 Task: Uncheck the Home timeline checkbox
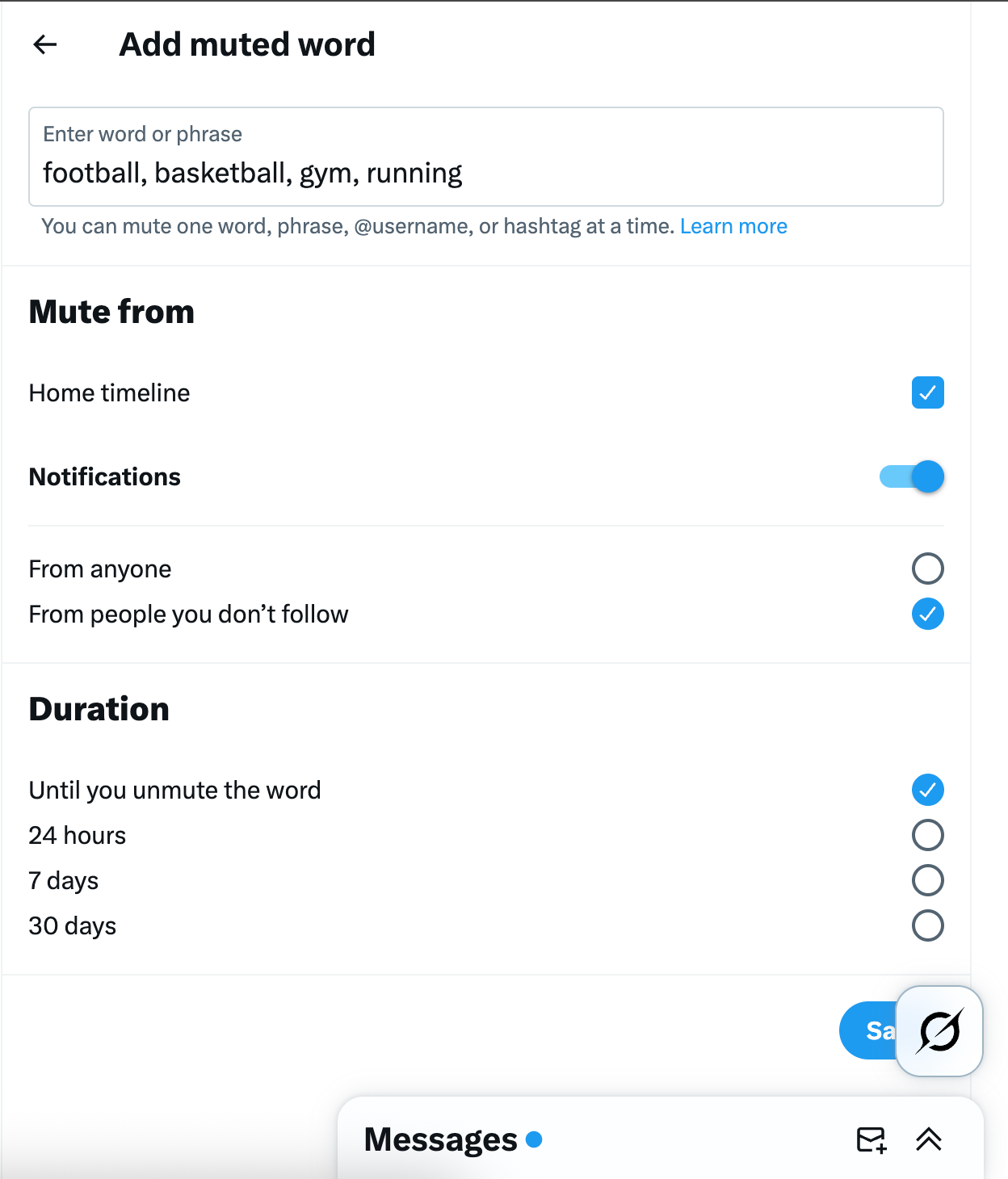(x=927, y=392)
